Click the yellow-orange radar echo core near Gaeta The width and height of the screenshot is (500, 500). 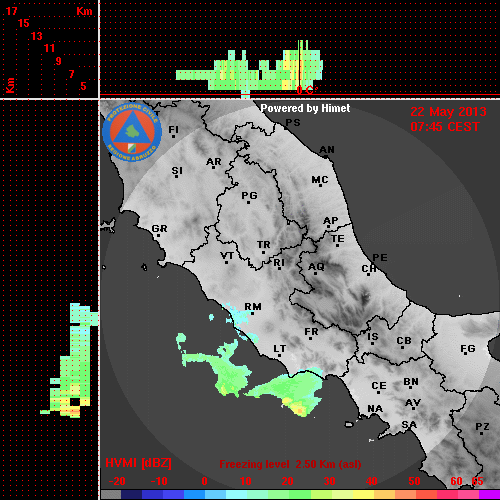[x=298, y=409]
